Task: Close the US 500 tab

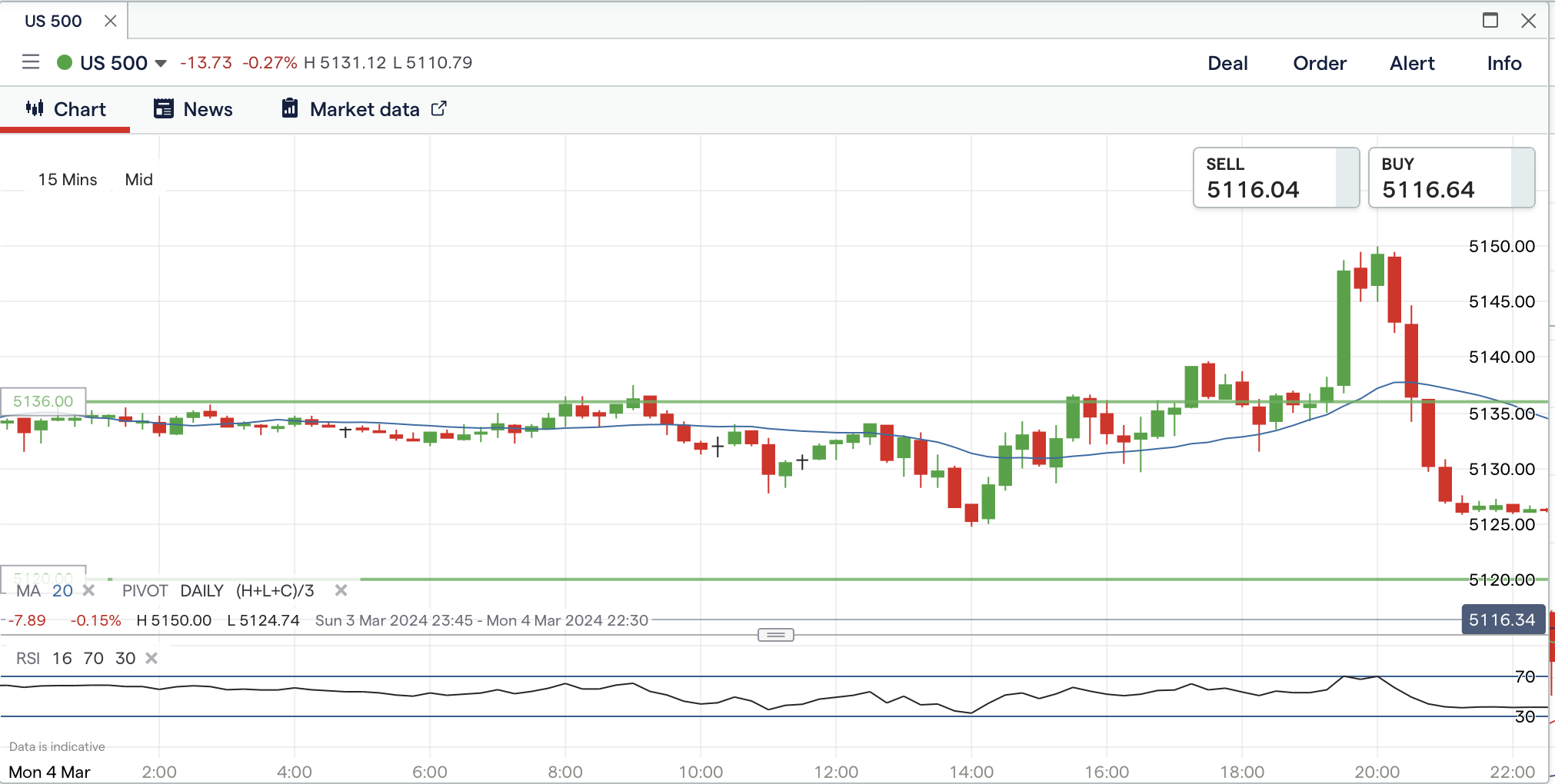Action: (111, 21)
